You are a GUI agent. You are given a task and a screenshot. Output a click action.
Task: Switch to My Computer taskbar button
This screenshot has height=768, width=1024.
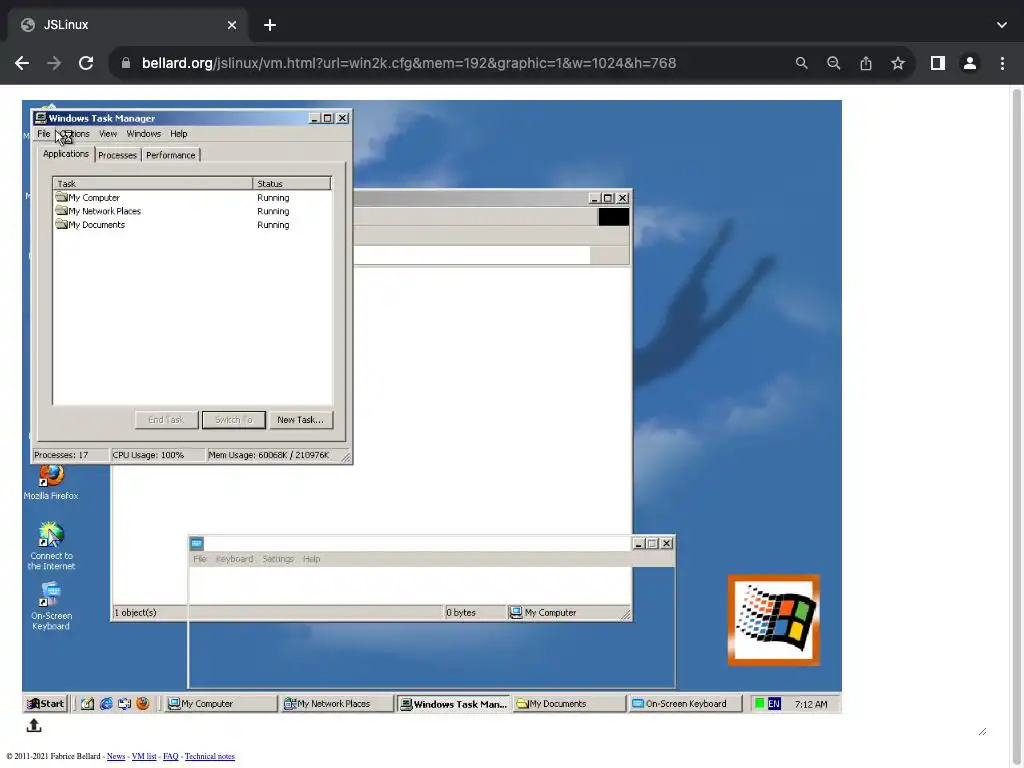tap(221, 703)
